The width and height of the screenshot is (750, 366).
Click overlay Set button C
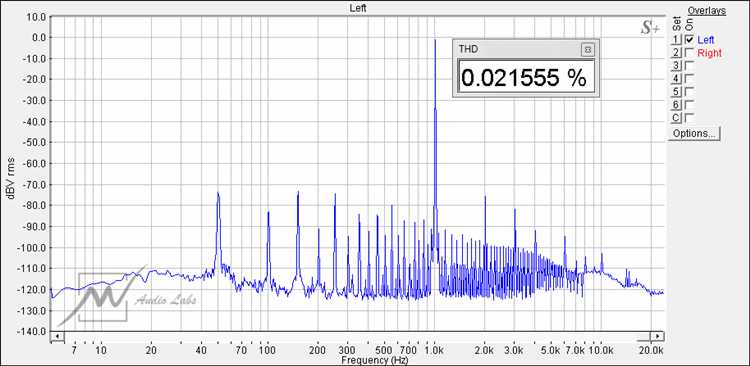point(675,117)
